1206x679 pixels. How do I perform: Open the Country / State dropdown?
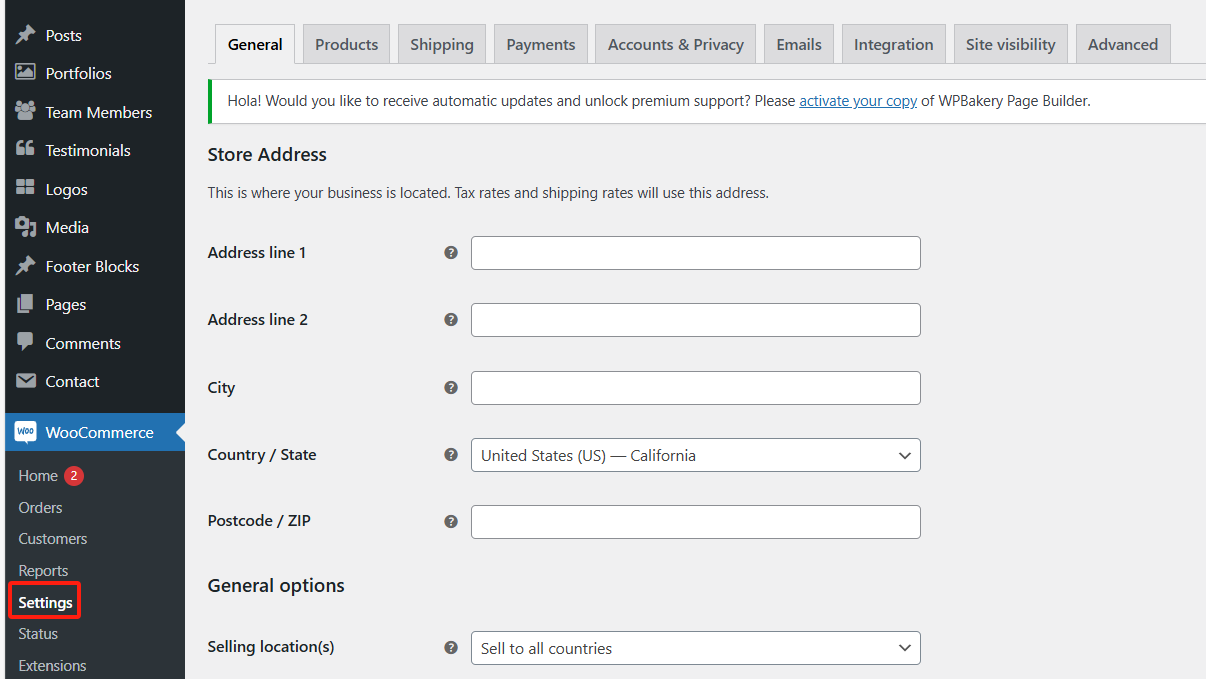click(695, 455)
